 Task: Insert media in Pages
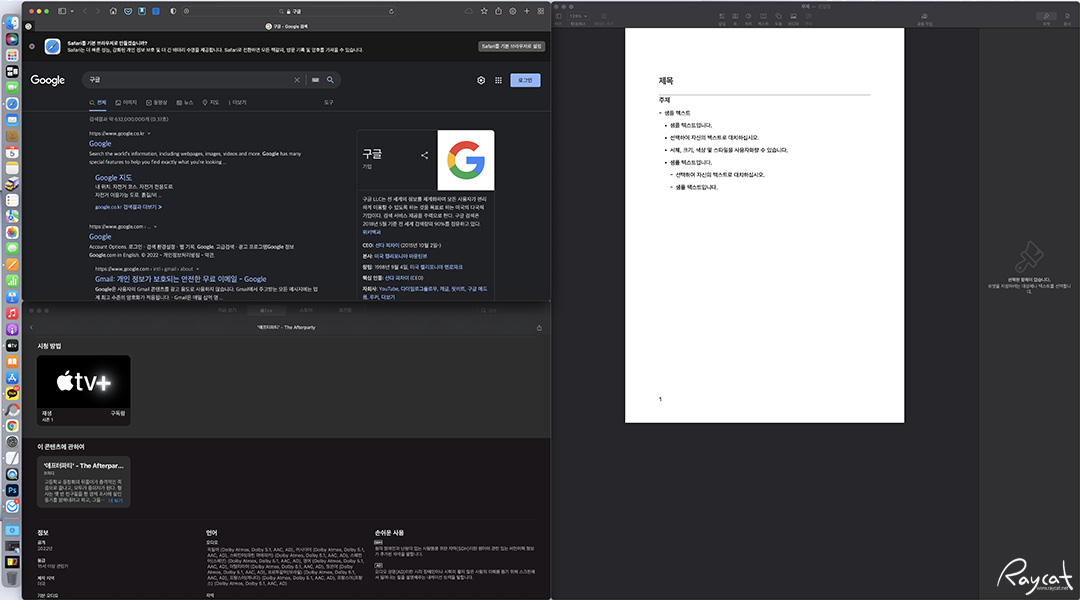tap(793, 16)
